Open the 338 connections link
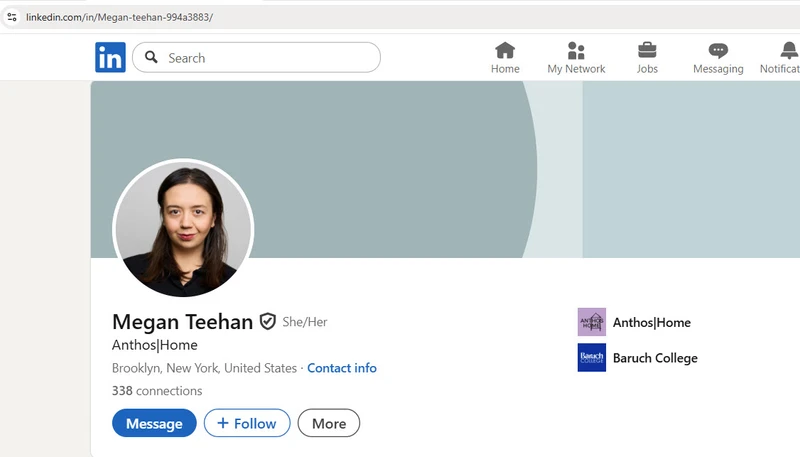Image resolution: width=800 pixels, height=457 pixels. (157, 391)
